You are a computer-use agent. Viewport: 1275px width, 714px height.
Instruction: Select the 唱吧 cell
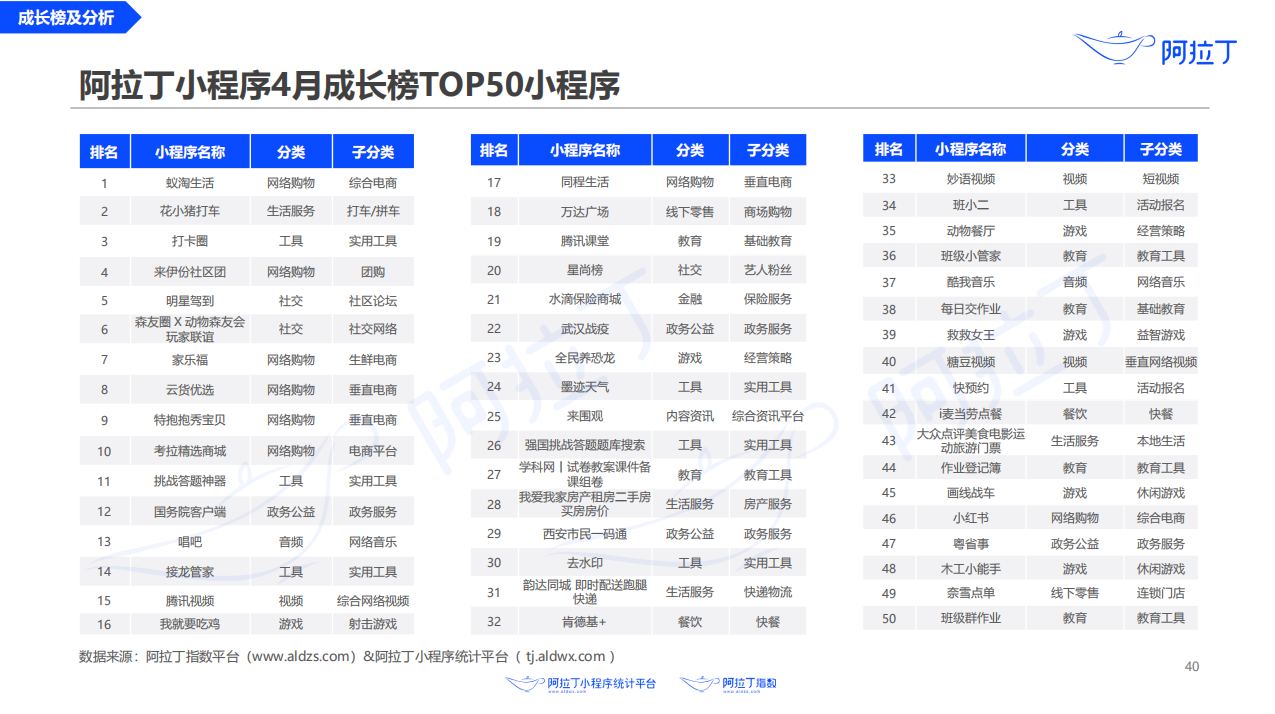point(190,542)
